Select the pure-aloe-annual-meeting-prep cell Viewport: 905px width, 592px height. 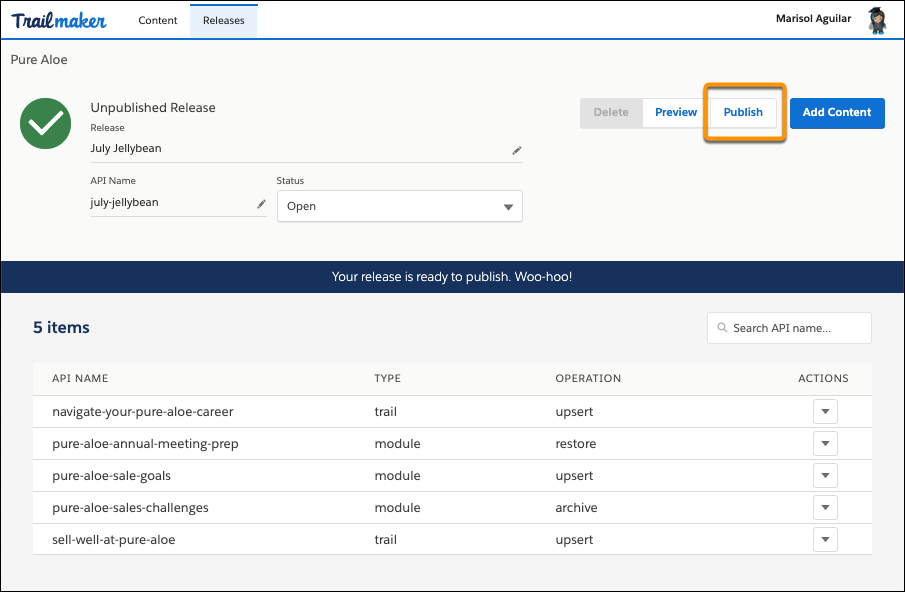click(145, 444)
